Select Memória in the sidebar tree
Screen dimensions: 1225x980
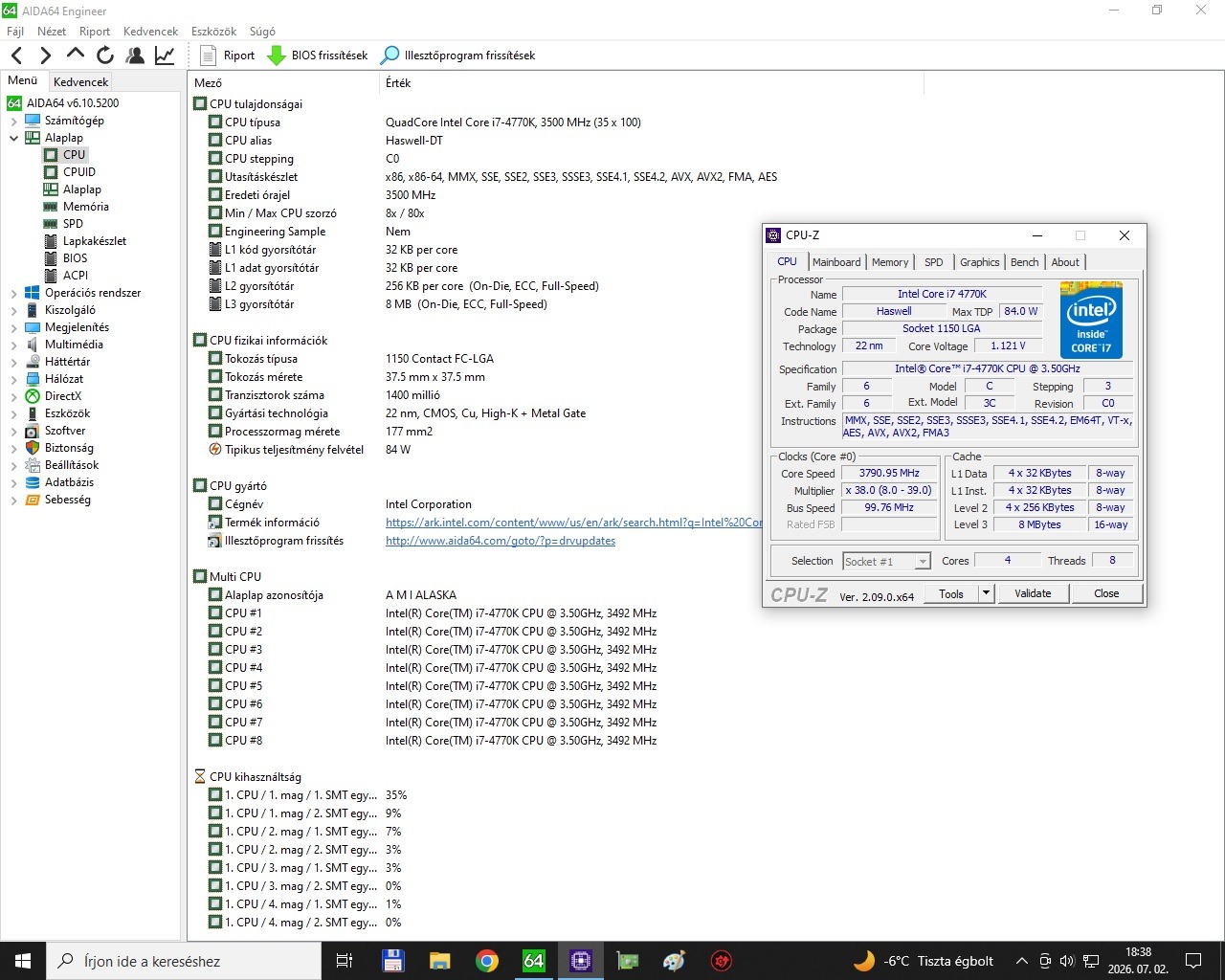(85, 207)
